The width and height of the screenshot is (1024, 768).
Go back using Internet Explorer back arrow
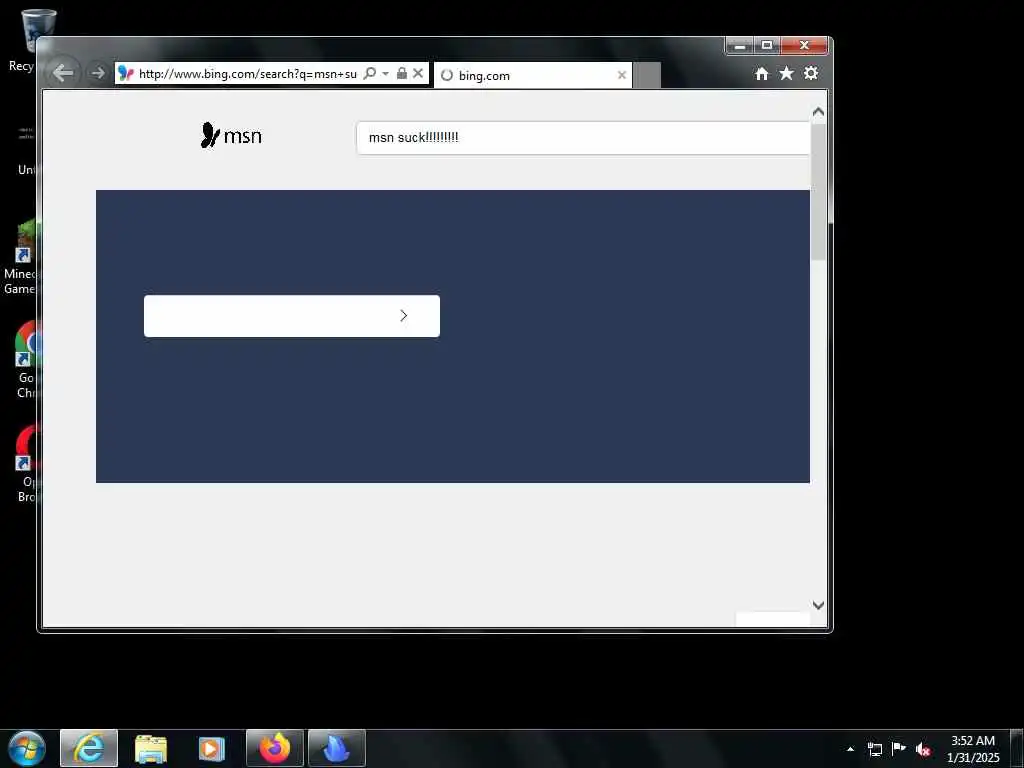(x=63, y=72)
